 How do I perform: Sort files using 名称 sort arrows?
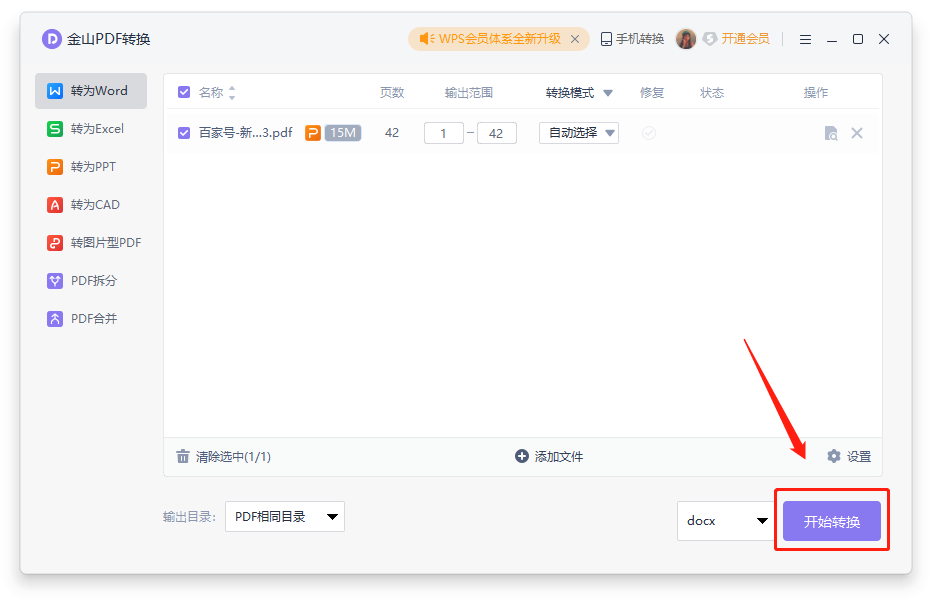(232, 93)
